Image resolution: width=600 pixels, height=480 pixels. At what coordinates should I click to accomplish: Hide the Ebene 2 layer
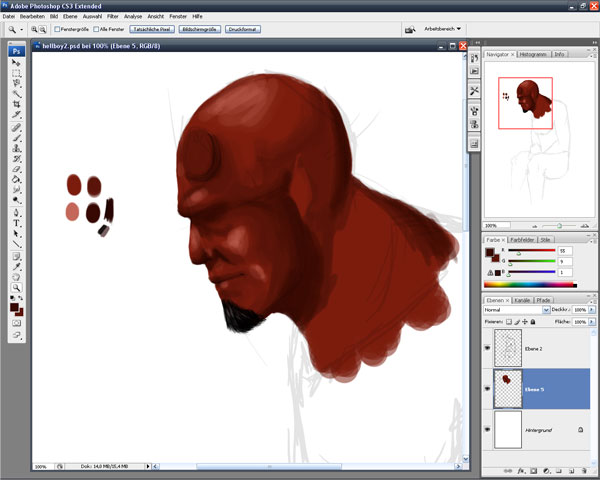click(487, 348)
